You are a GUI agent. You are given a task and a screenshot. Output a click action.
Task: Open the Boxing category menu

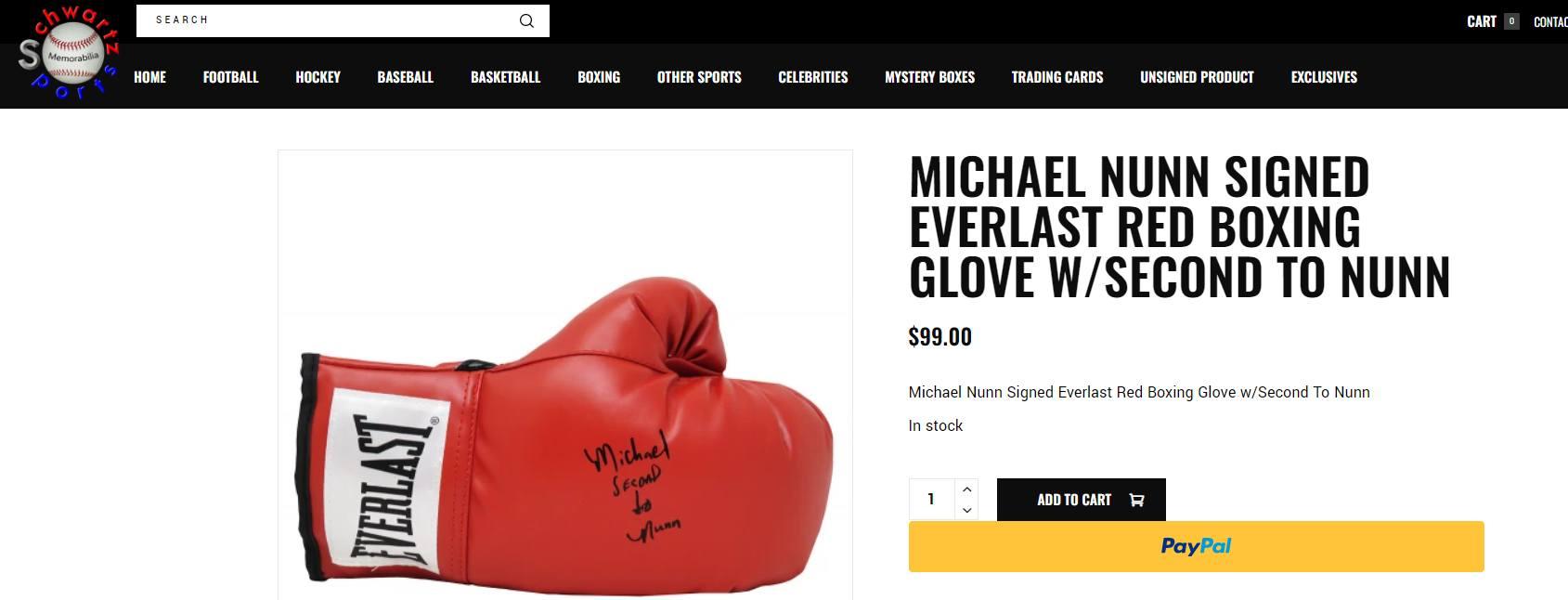point(599,77)
